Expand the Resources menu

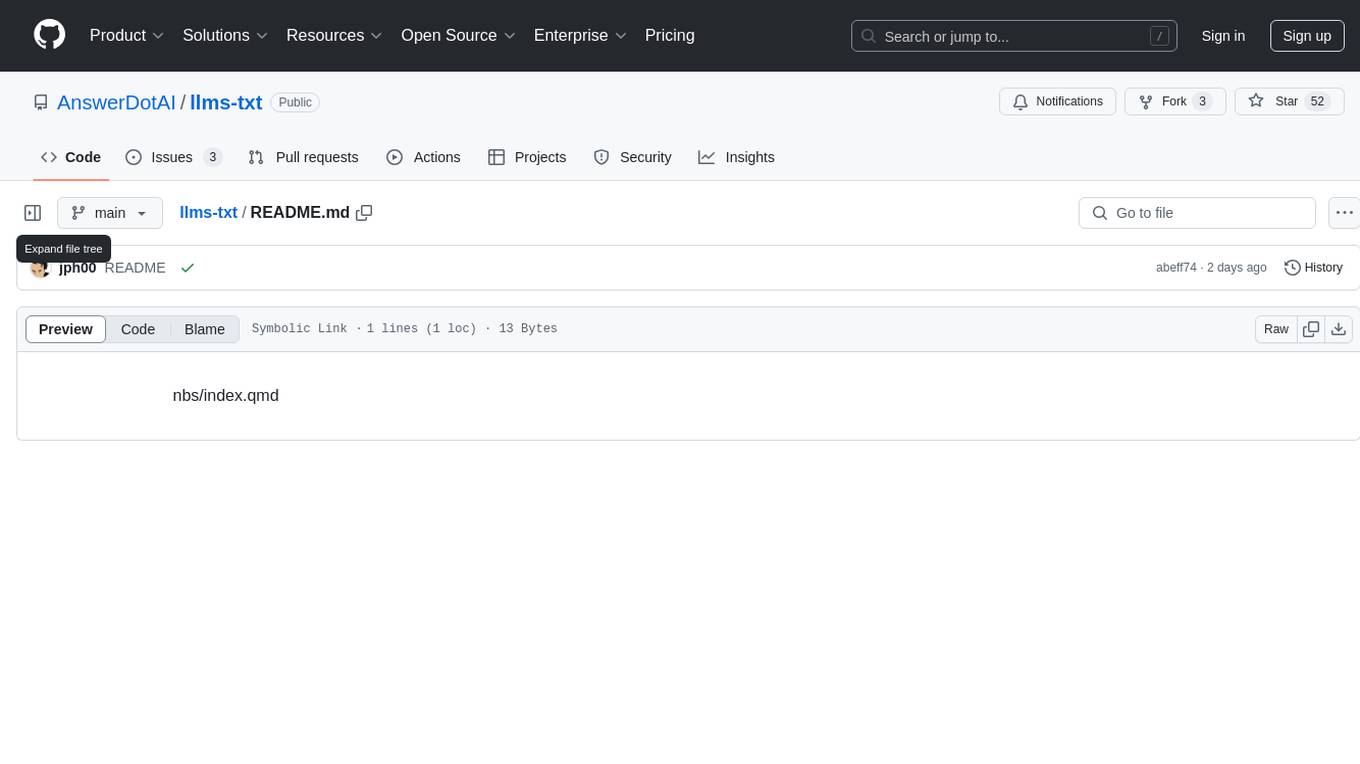click(x=334, y=35)
